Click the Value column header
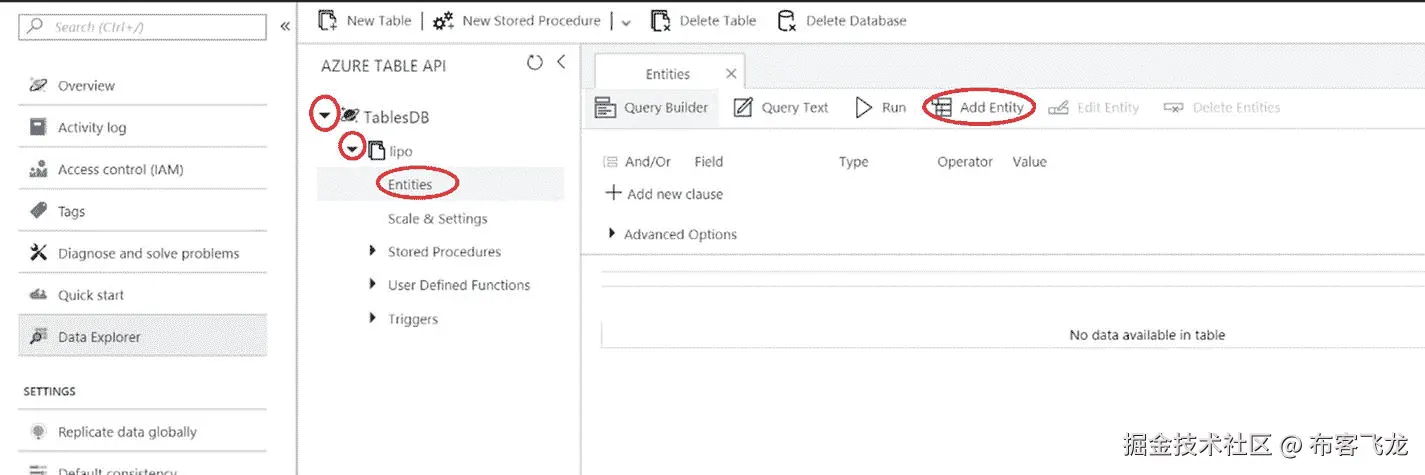The width and height of the screenshot is (1425, 475). pos(1029,162)
